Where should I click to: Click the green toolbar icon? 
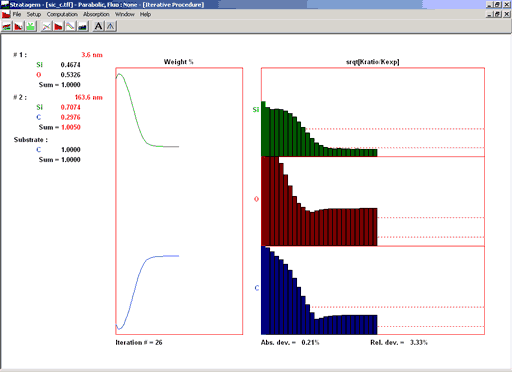(x=31, y=26)
